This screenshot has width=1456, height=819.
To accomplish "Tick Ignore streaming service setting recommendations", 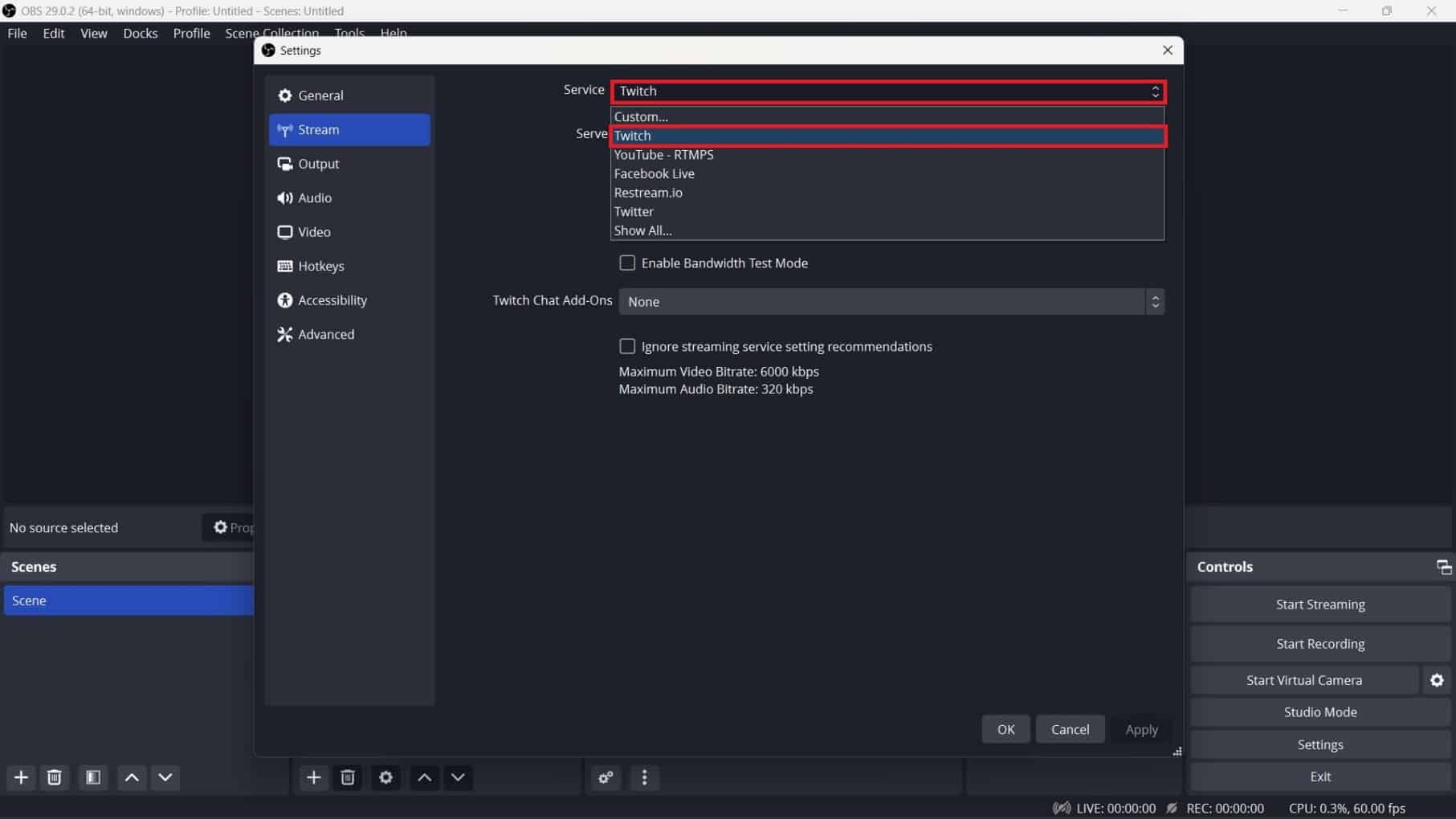I will [x=627, y=346].
